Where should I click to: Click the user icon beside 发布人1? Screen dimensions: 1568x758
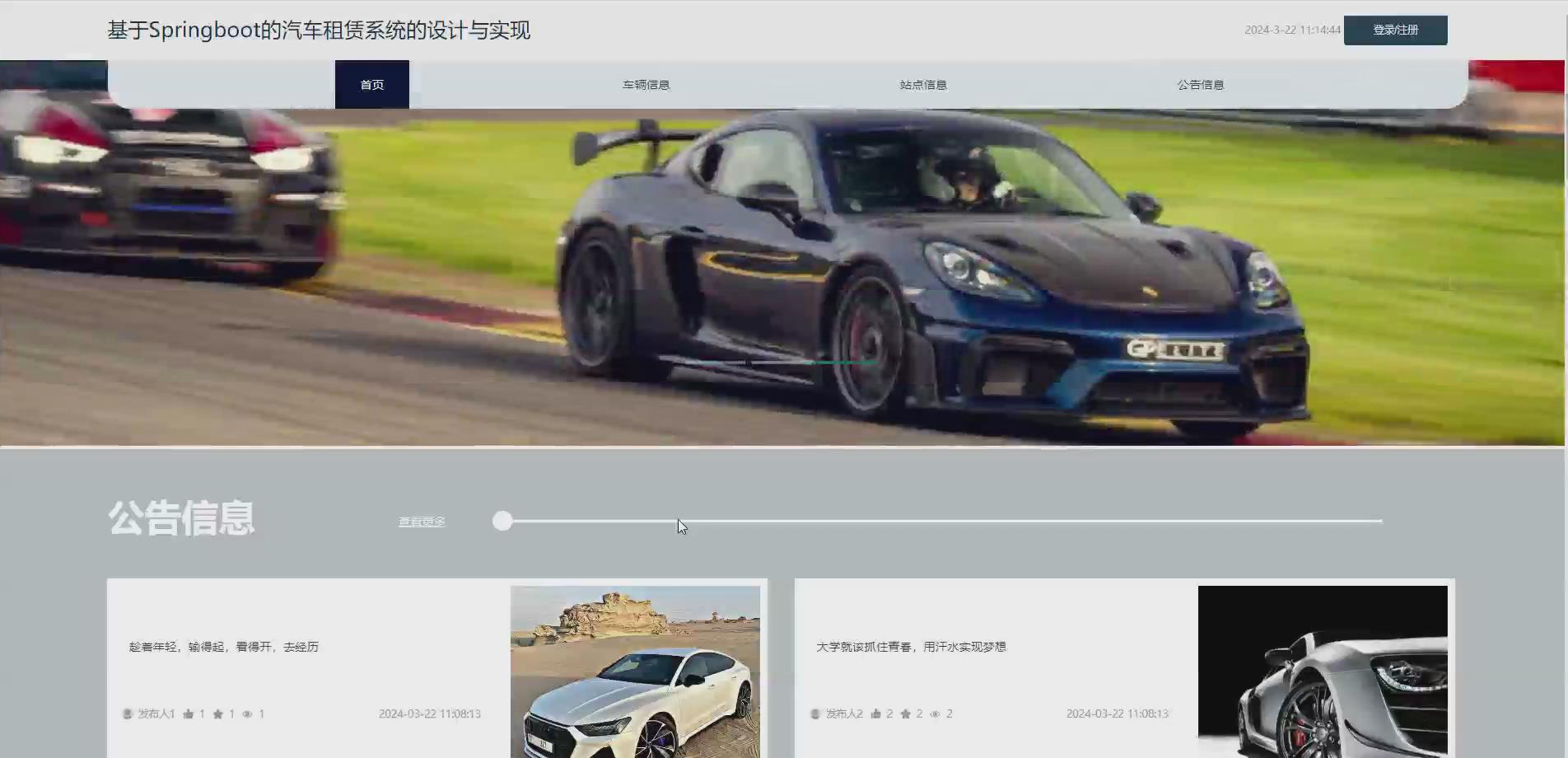(x=128, y=714)
